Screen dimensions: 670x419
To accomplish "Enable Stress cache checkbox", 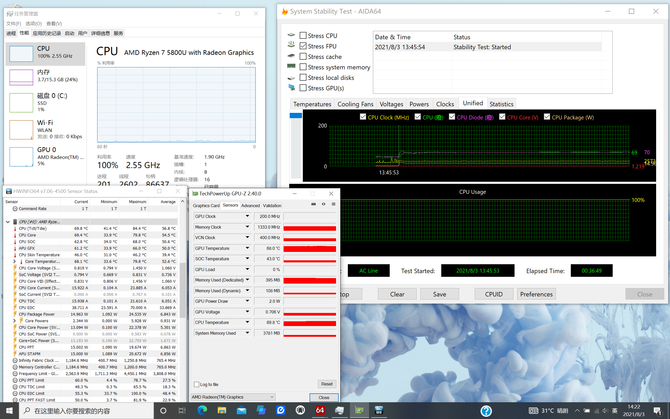I will pyautogui.click(x=303, y=56).
